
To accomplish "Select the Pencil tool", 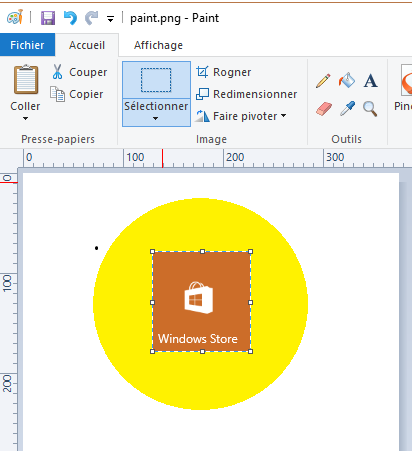I will click(x=323, y=81).
